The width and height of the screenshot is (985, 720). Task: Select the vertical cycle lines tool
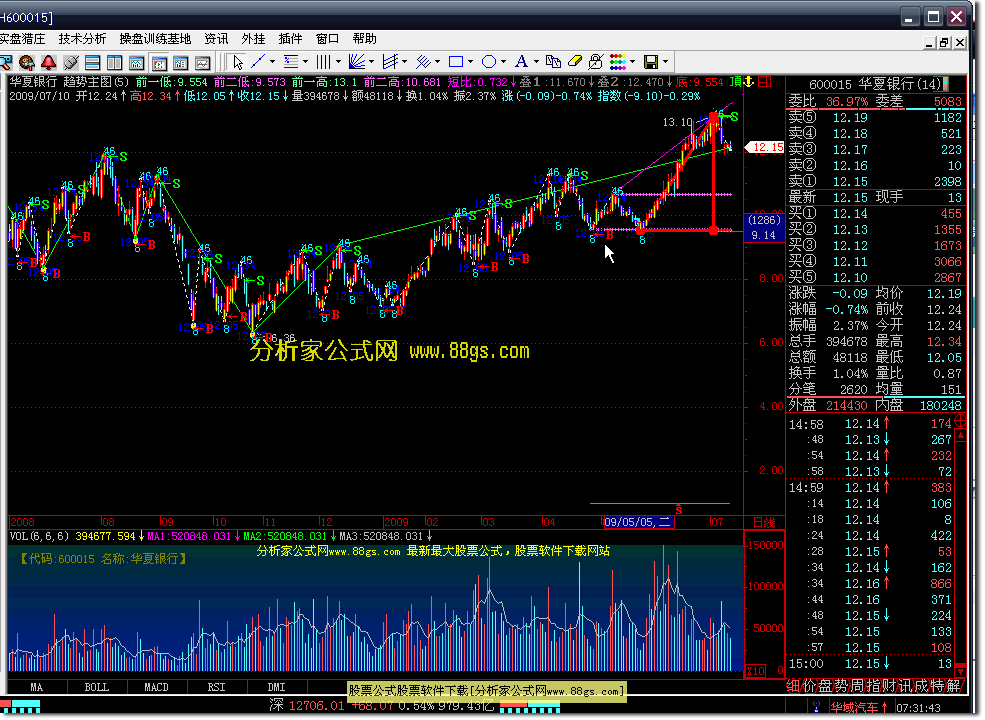324,62
